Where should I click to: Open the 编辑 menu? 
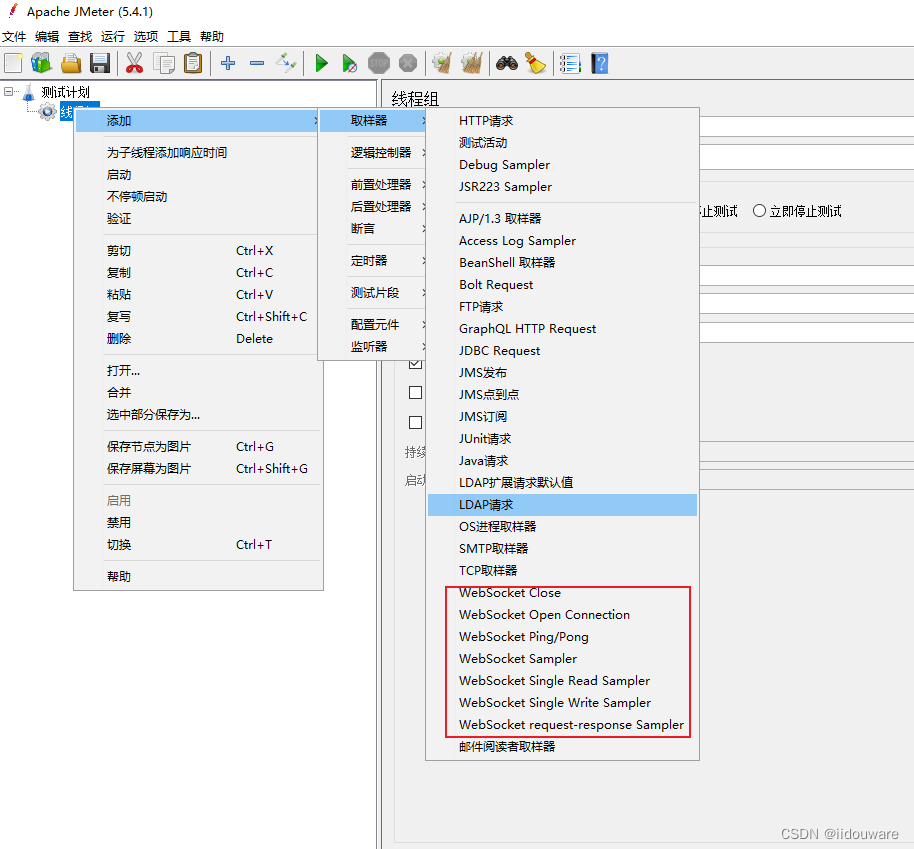pos(47,37)
